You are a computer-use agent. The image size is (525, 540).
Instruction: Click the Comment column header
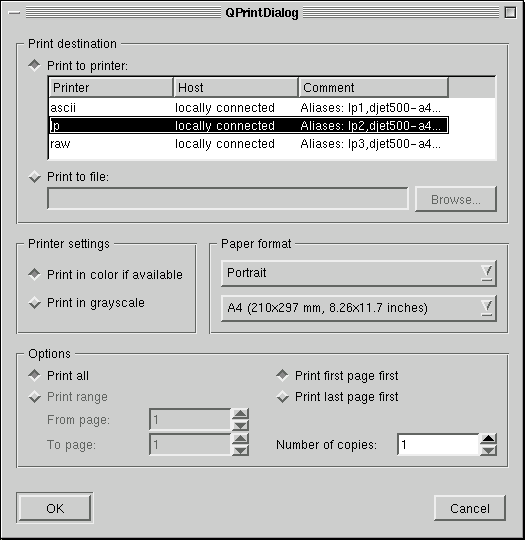(x=374, y=87)
